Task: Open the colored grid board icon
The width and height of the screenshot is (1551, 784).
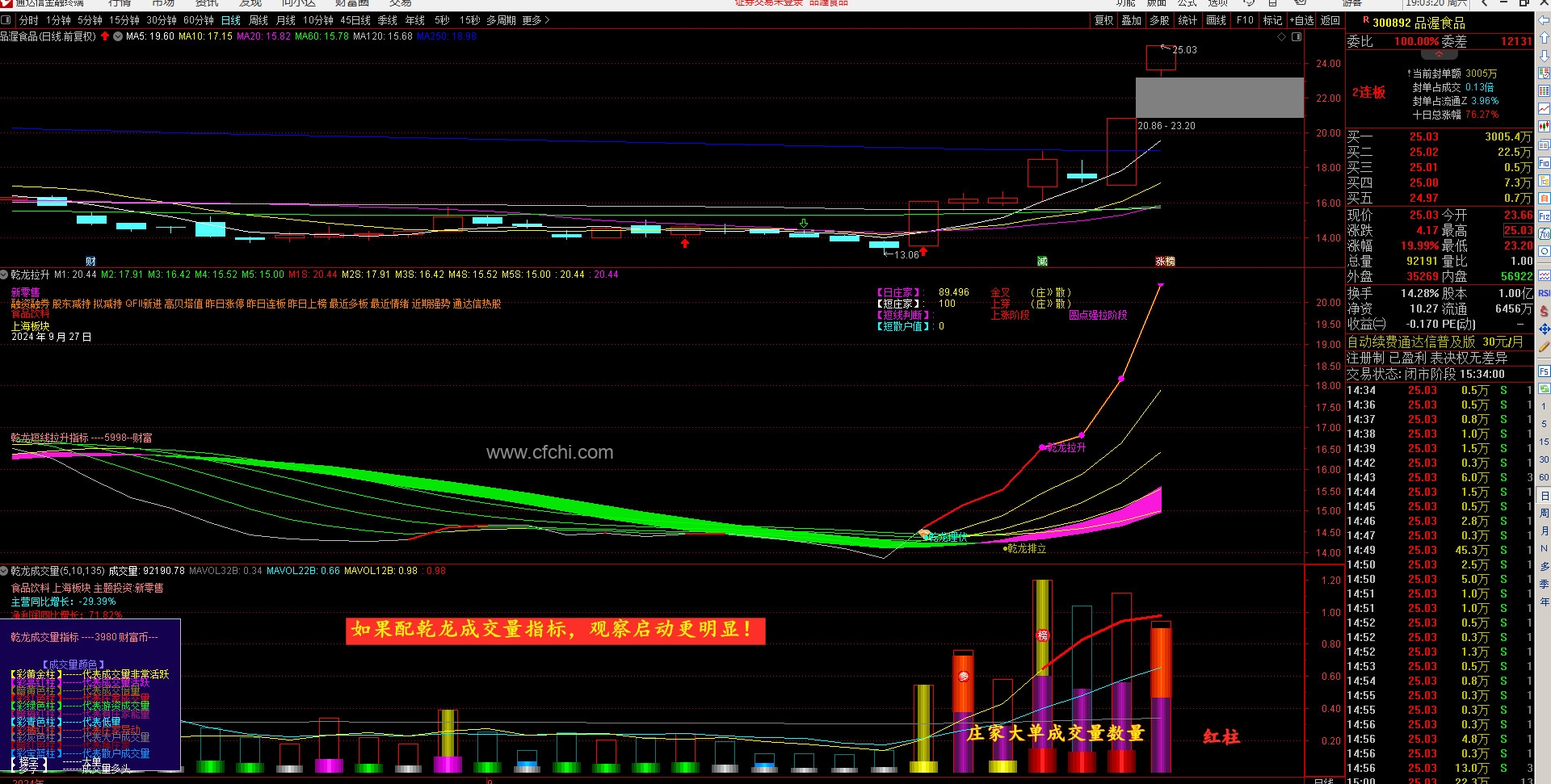Action: coord(1544,91)
